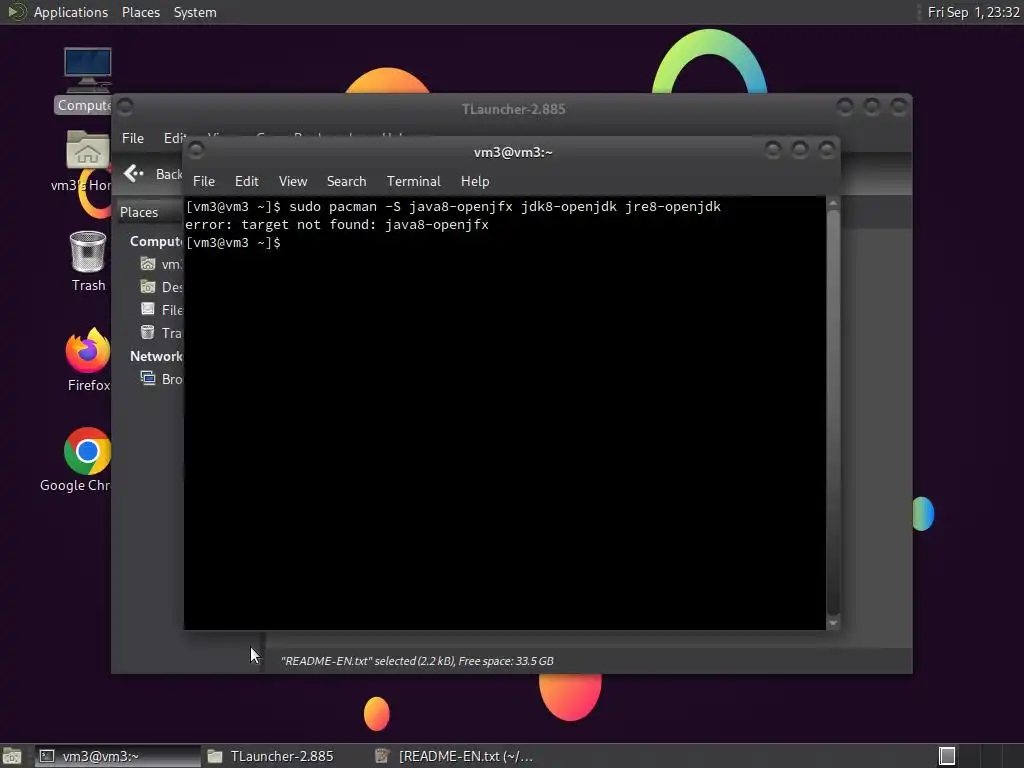Open terminal Search menu

click(x=346, y=182)
